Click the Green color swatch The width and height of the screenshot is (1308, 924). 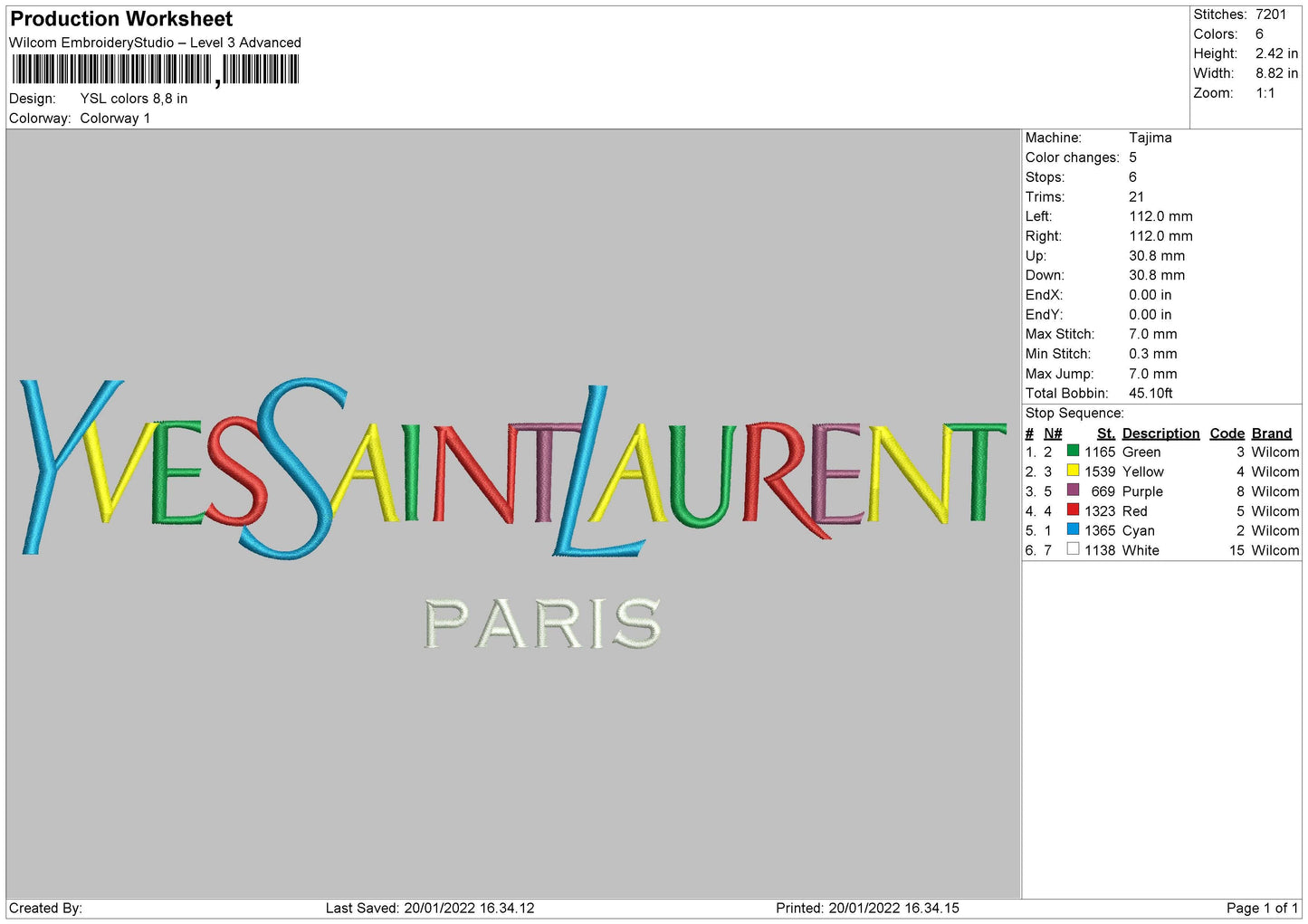point(1073,451)
